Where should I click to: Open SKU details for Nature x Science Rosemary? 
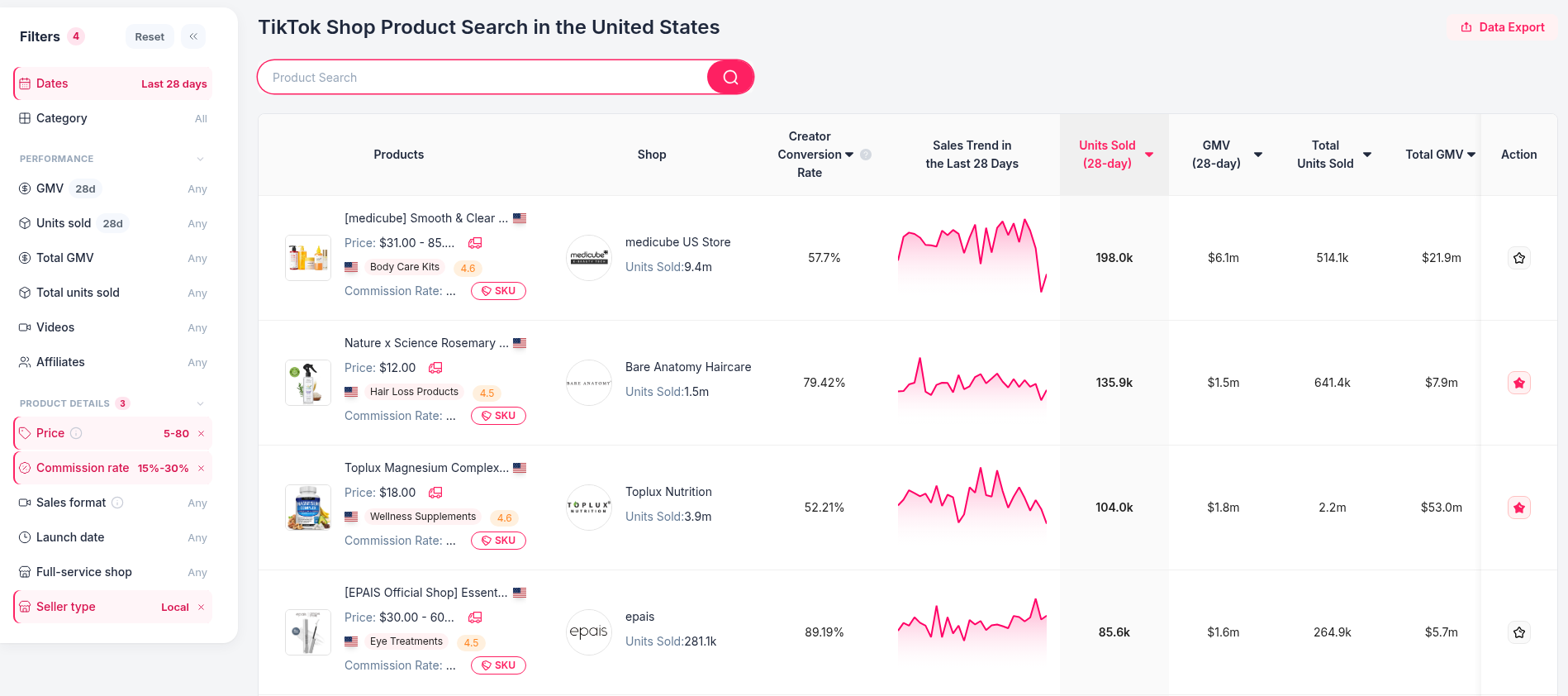click(x=498, y=416)
